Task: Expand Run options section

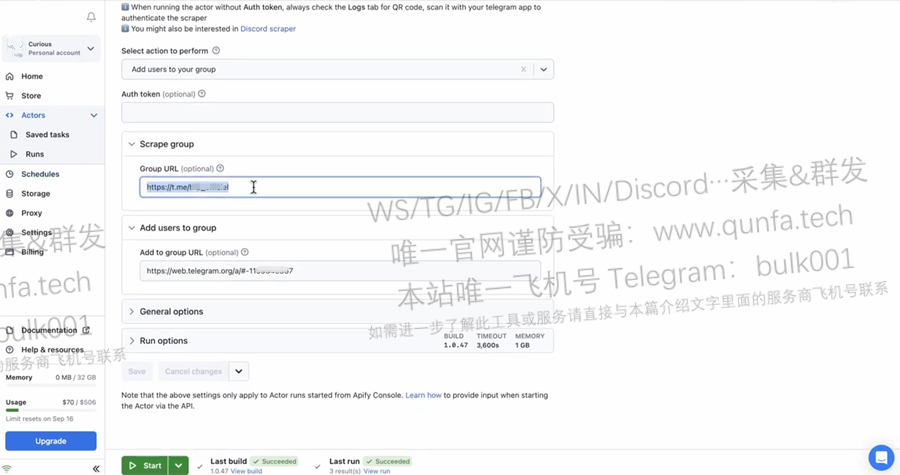Action: (338, 341)
